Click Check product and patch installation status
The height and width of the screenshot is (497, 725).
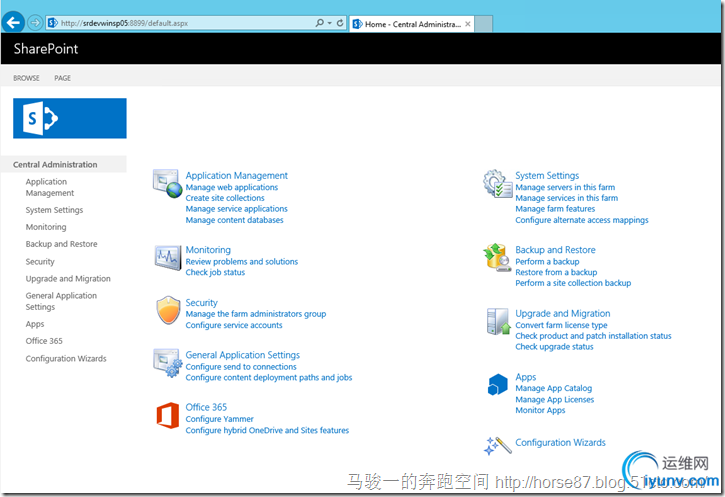pyautogui.click(x=593, y=336)
